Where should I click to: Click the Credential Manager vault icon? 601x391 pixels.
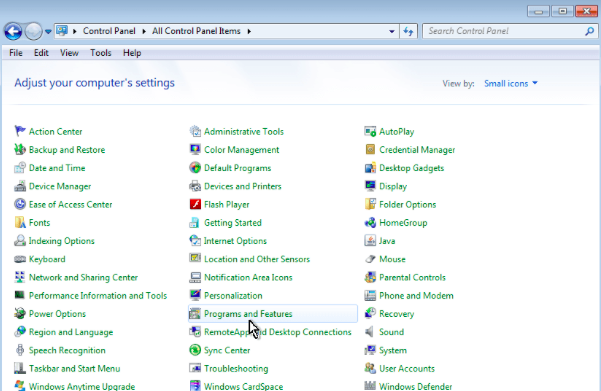click(x=370, y=150)
